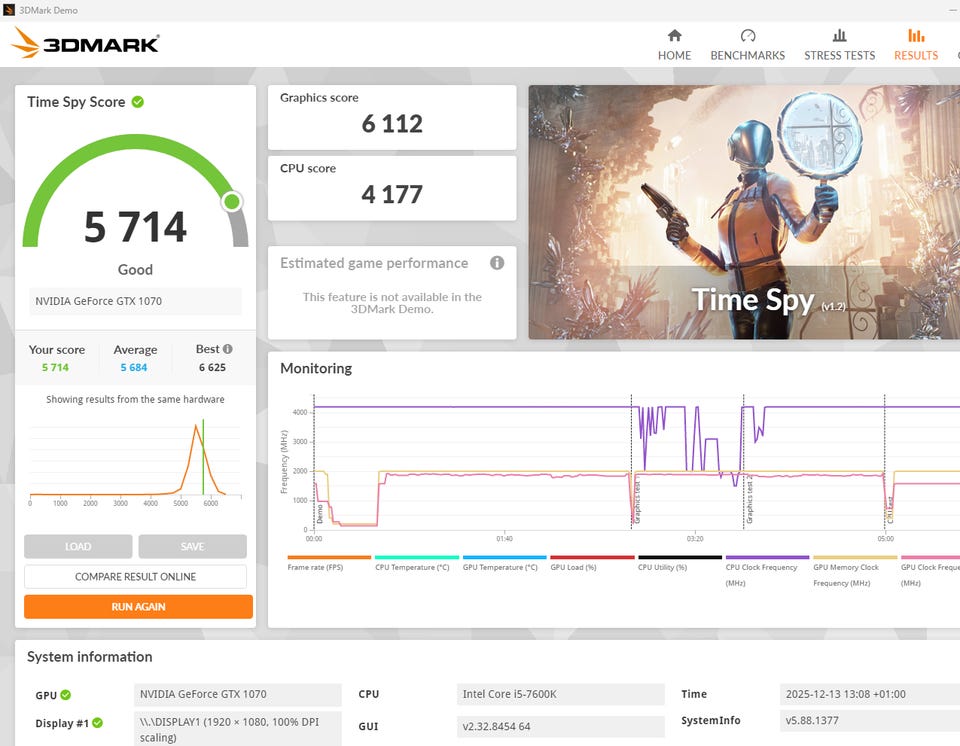The width and height of the screenshot is (960, 746).
Task: Click the green check icon next to Display #1
Action: 98,723
